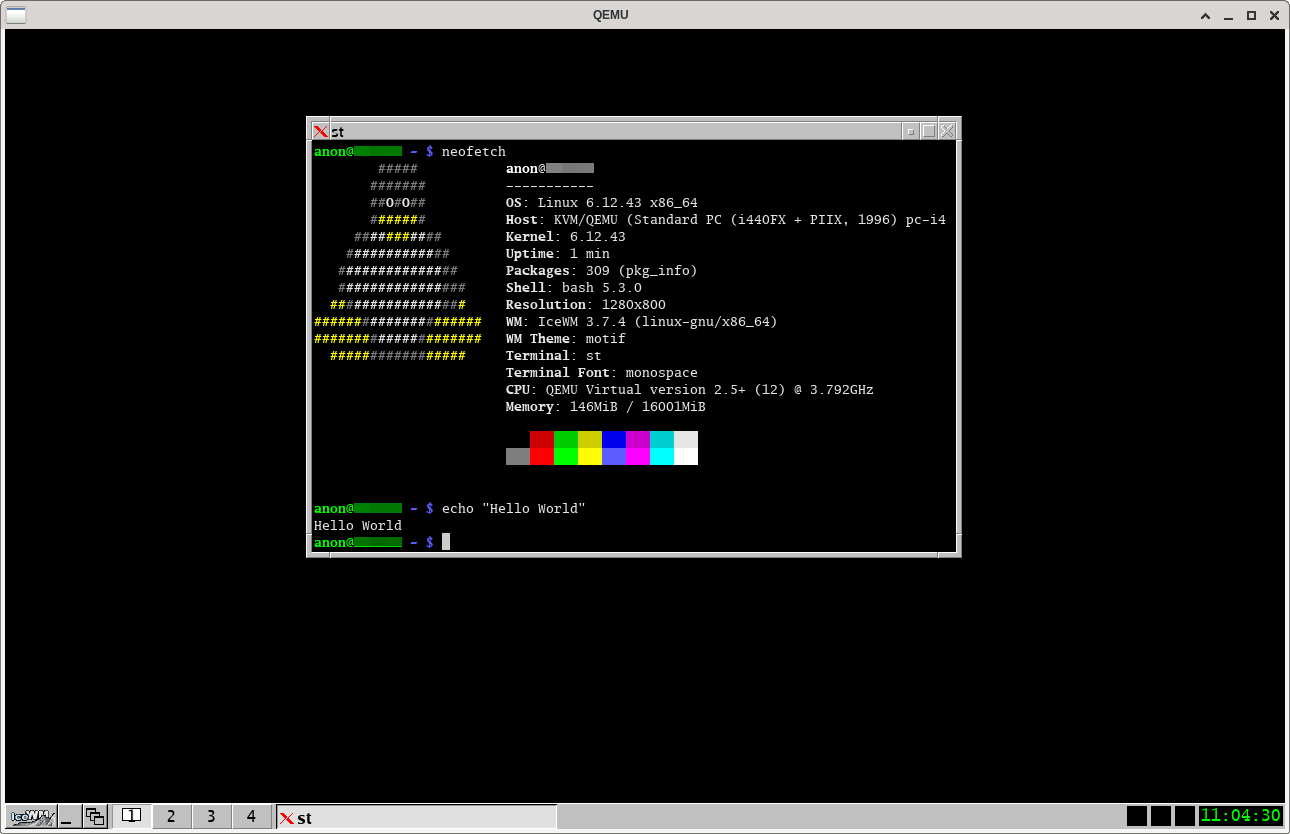Maximize the QEMU window

coord(1251,15)
